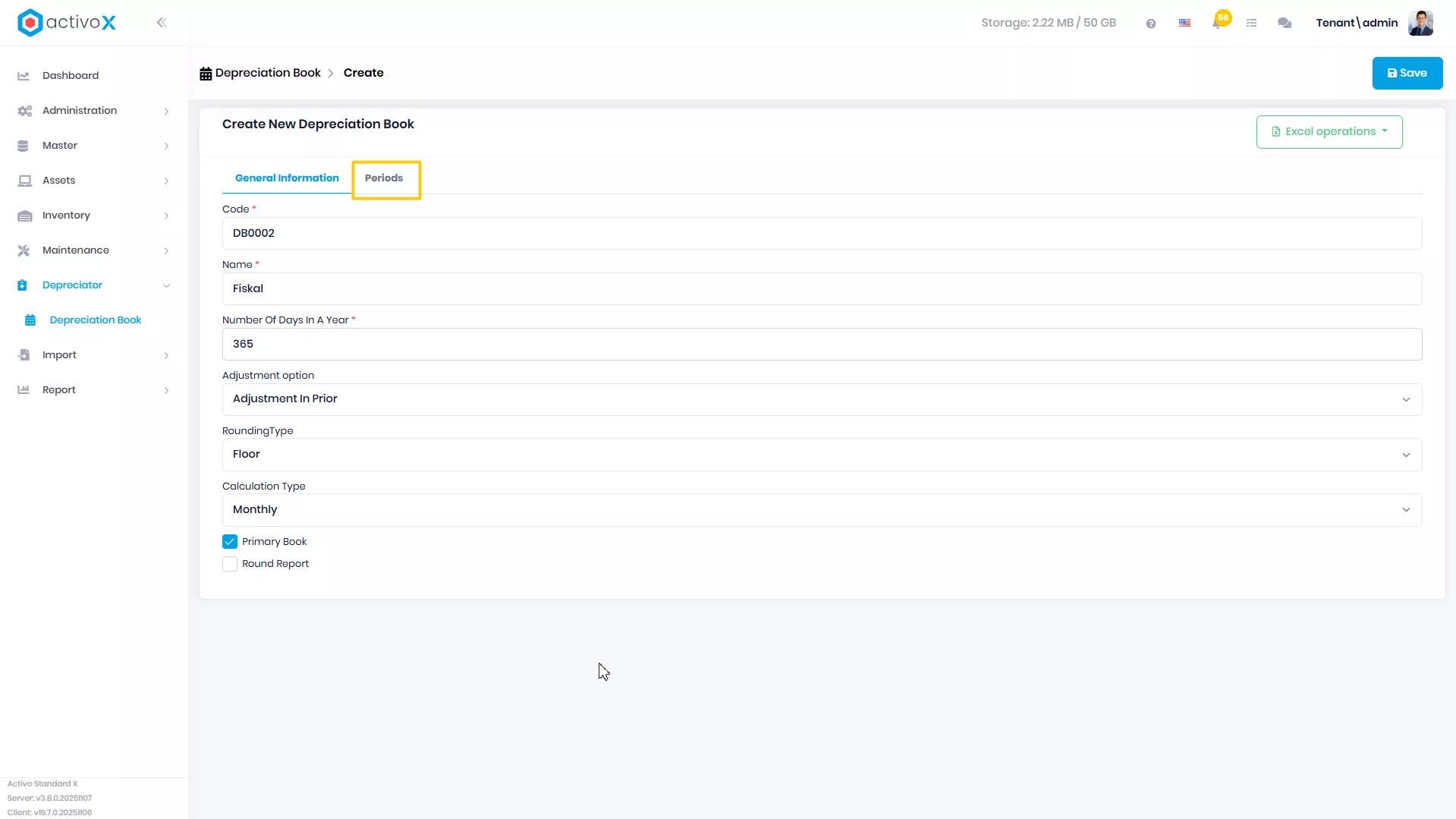Open notifications bell icon
Image resolution: width=1456 pixels, height=819 pixels.
1218,23
